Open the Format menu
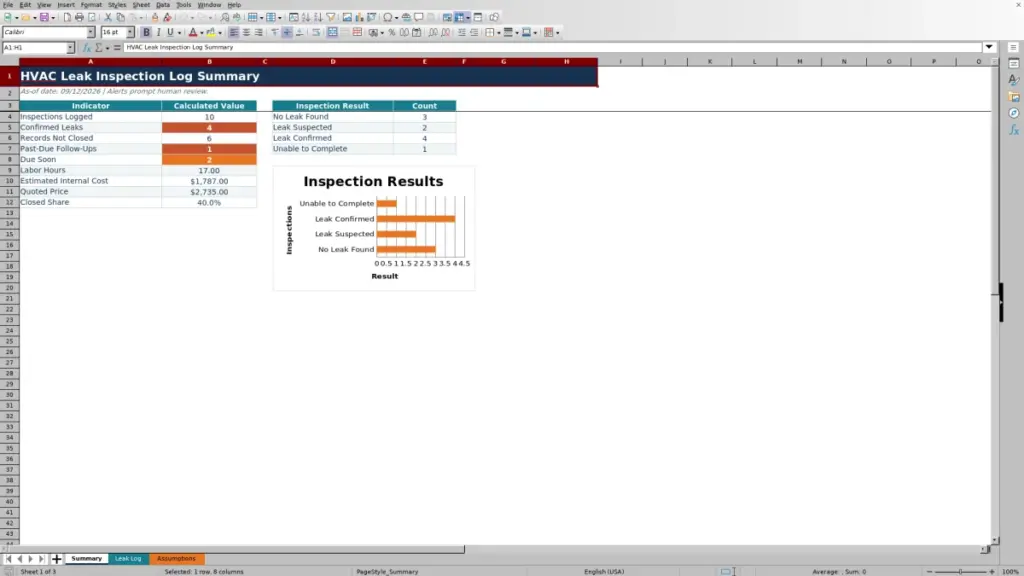 91,5
